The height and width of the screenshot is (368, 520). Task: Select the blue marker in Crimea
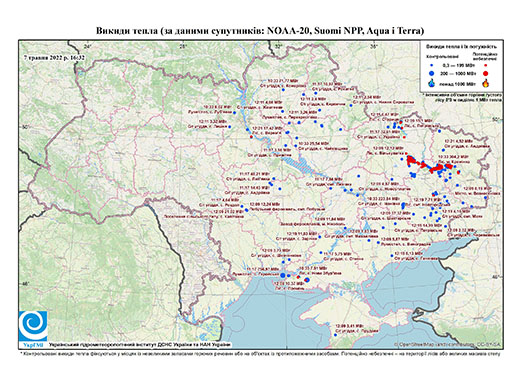coord(335,335)
